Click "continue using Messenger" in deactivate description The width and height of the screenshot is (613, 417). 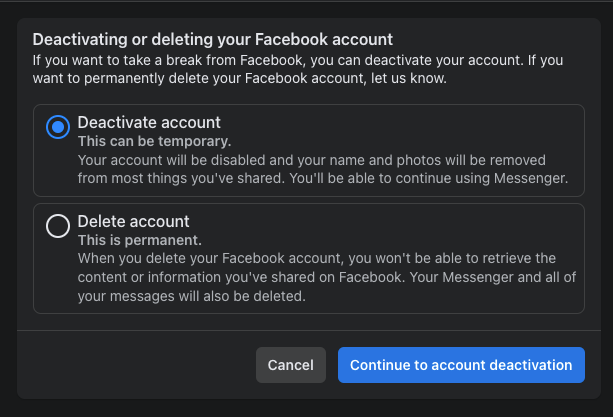coord(482,179)
